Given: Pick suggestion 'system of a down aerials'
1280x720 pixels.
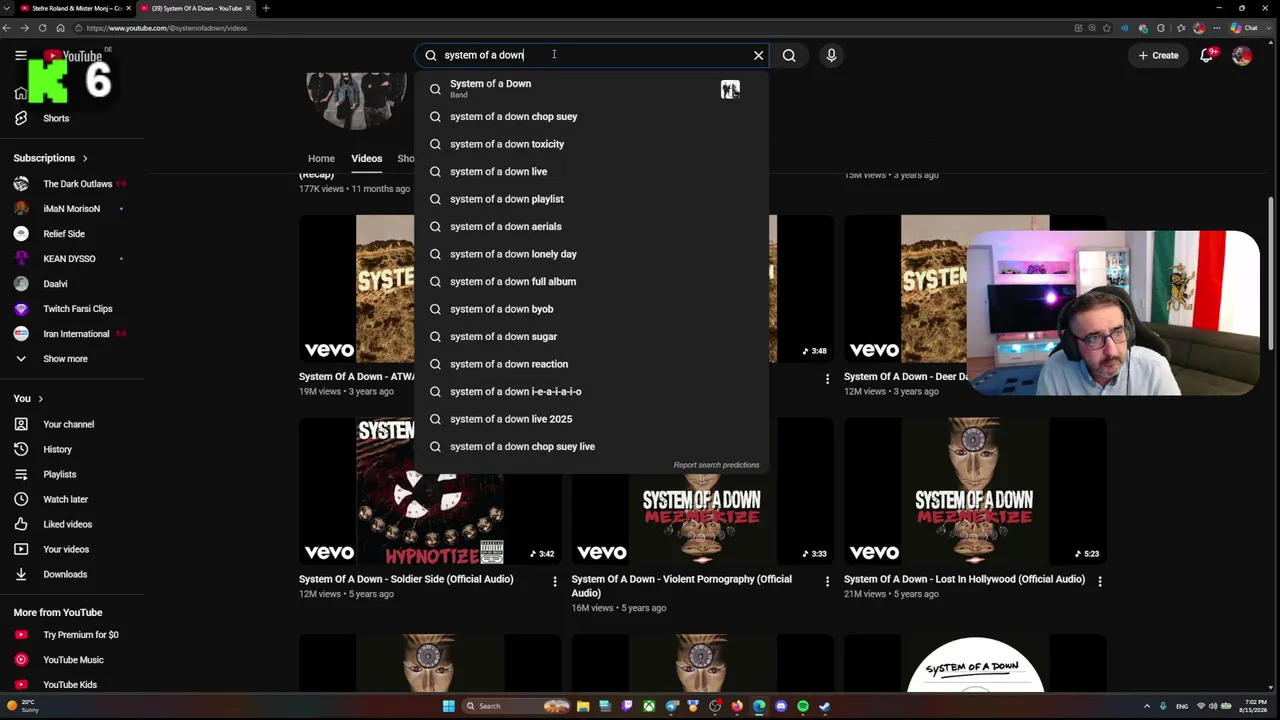Looking at the screenshot, I should pos(592,227).
